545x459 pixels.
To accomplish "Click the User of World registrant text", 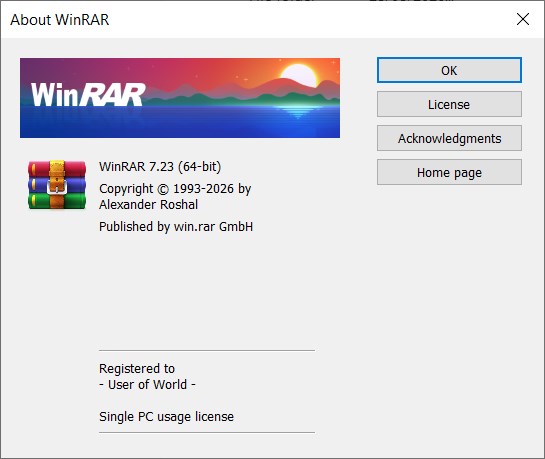I will 147,385.
